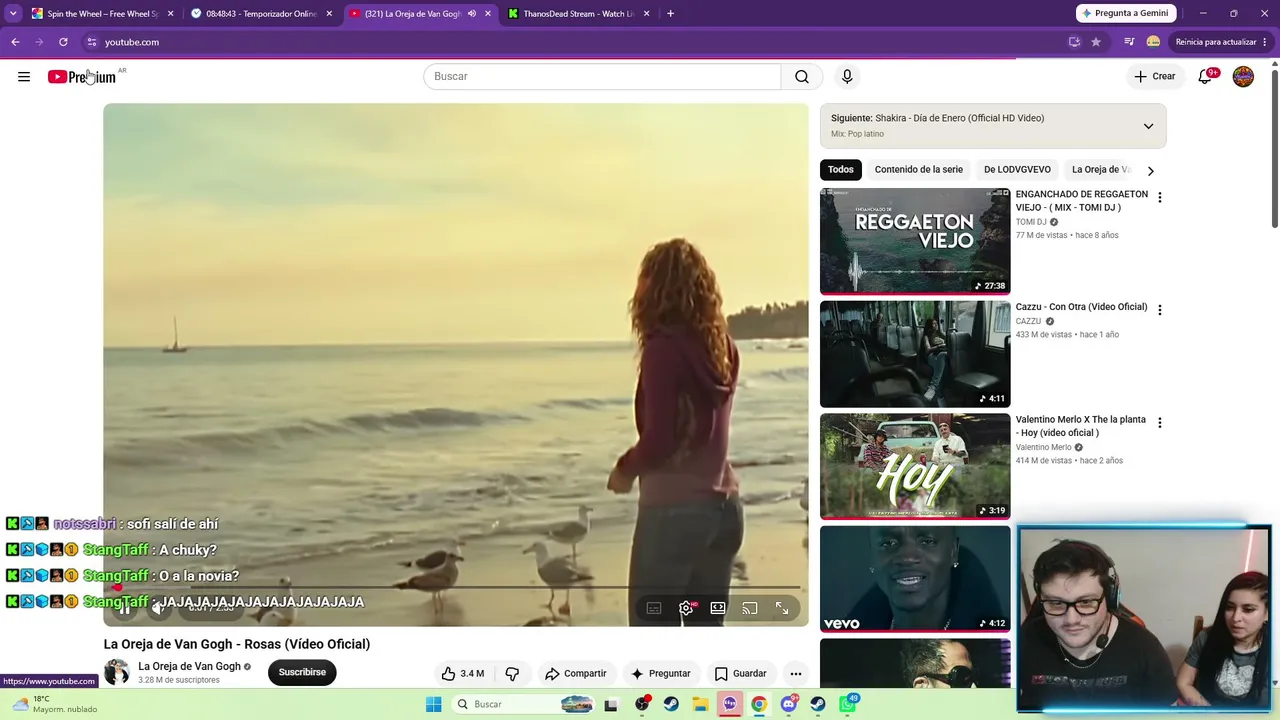The height and width of the screenshot is (720, 1280).
Task: Open more options for Cazzu - Con Otra
Action: click(1159, 310)
